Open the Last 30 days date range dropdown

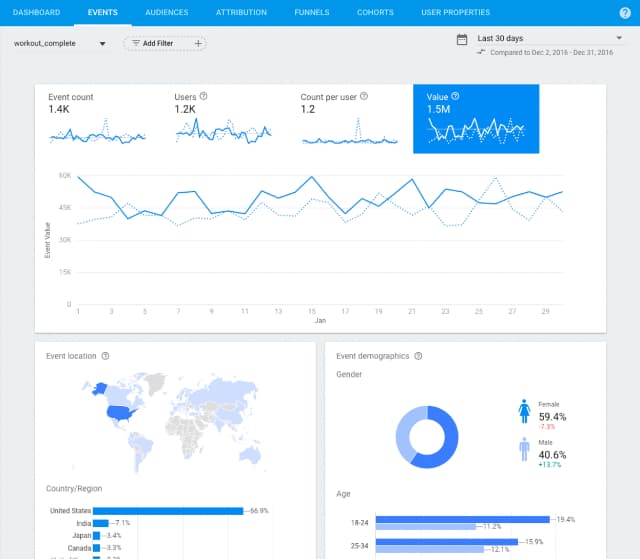[x=550, y=38]
